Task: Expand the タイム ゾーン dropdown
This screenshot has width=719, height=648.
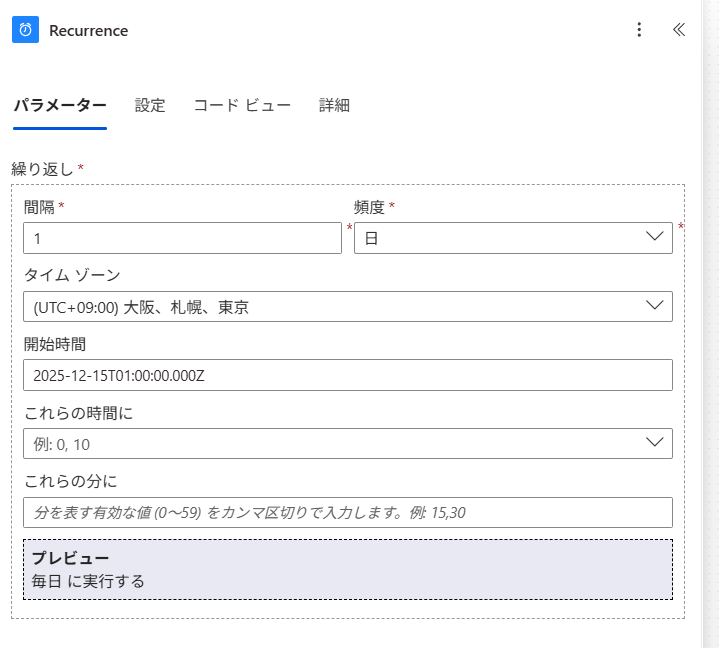Action: (348, 306)
